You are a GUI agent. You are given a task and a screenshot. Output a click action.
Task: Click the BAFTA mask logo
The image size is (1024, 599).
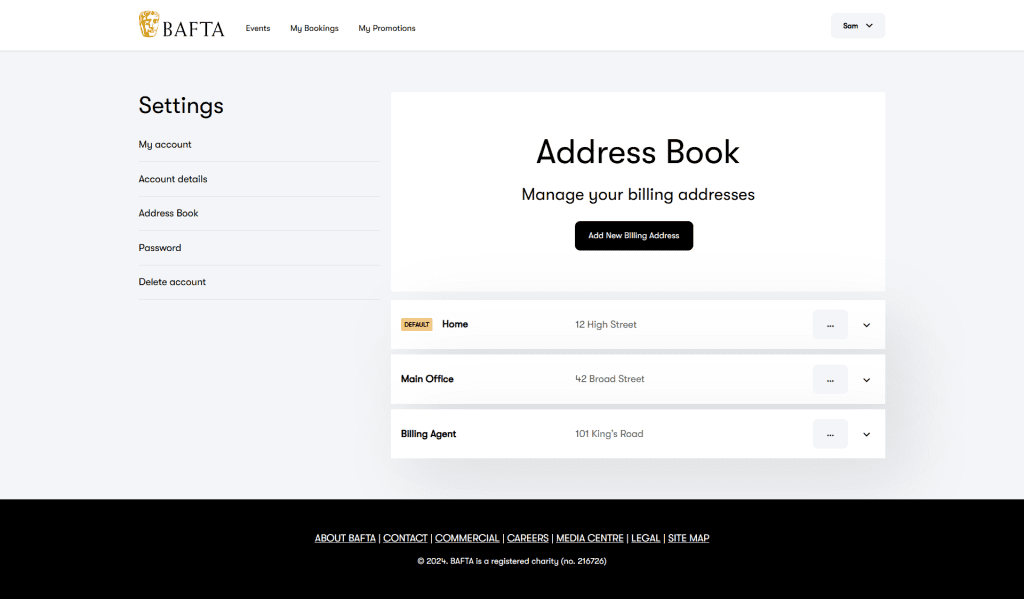(149, 24)
